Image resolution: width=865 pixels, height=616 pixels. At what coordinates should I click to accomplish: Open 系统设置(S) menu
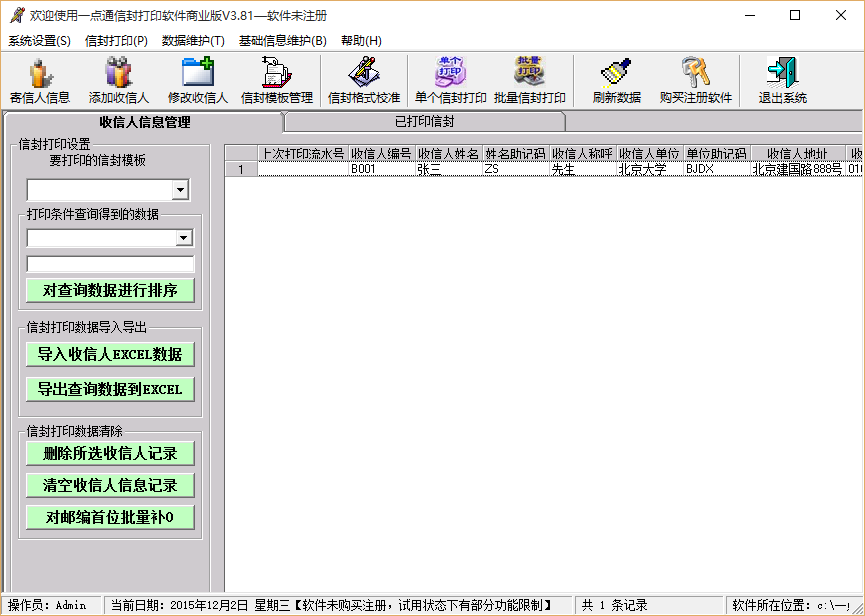[x=40, y=41]
